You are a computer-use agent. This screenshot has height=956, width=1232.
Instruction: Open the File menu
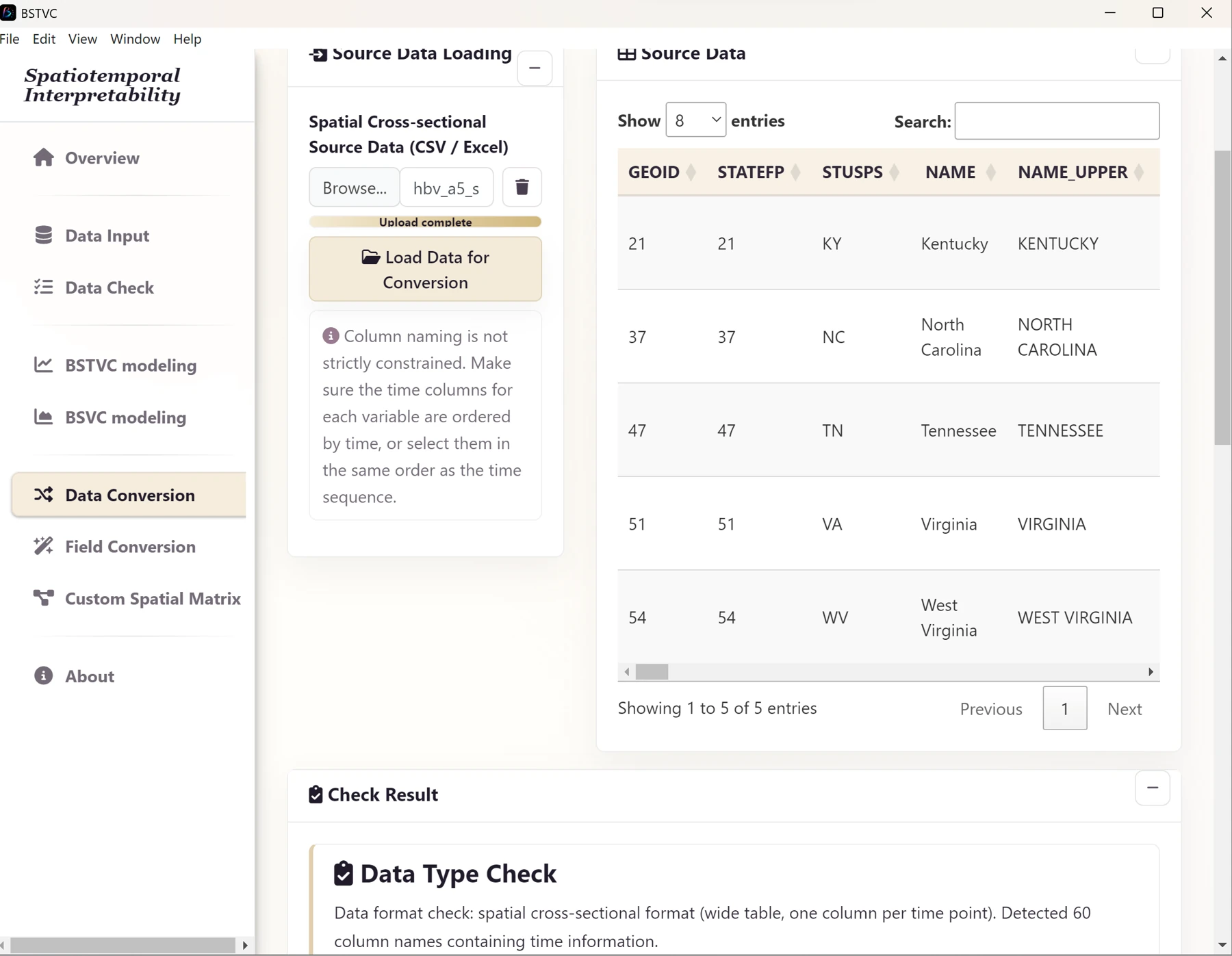pyautogui.click(x=10, y=39)
